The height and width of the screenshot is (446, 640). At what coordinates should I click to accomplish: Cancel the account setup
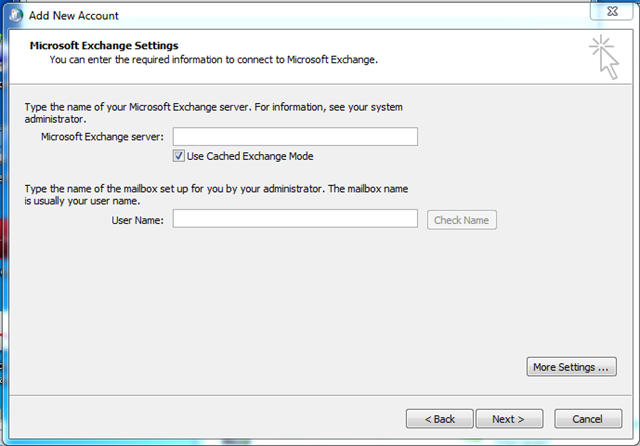click(x=588, y=419)
